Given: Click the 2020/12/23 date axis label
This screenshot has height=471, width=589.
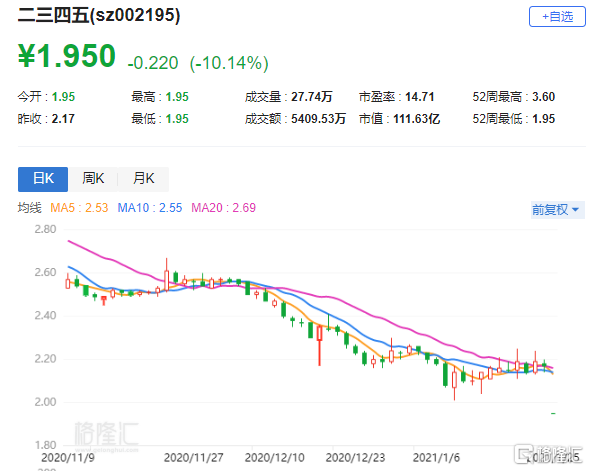Looking at the screenshot, I should (355, 458).
